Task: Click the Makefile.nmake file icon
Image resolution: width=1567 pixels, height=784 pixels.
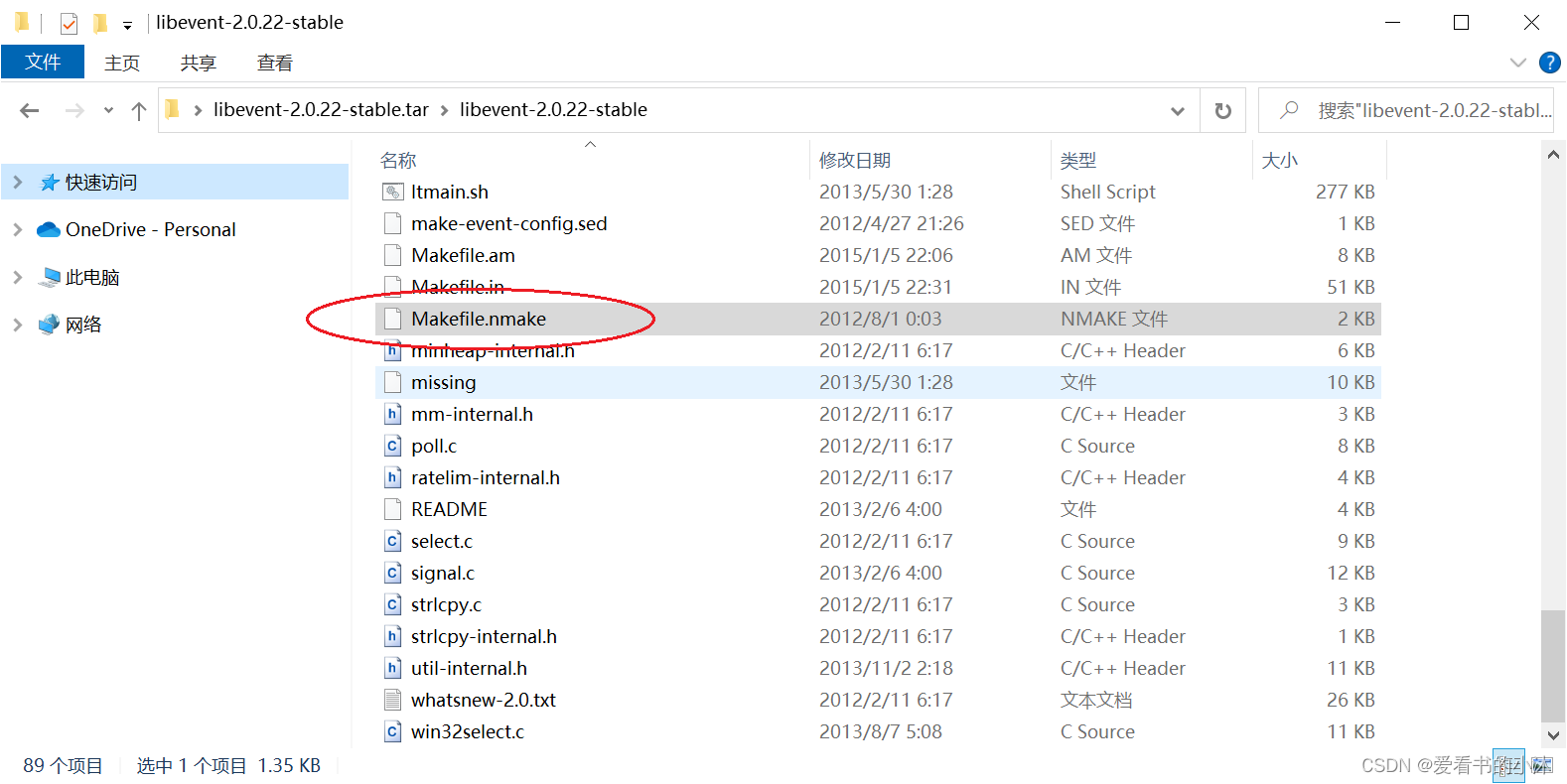Action: pos(393,319)
